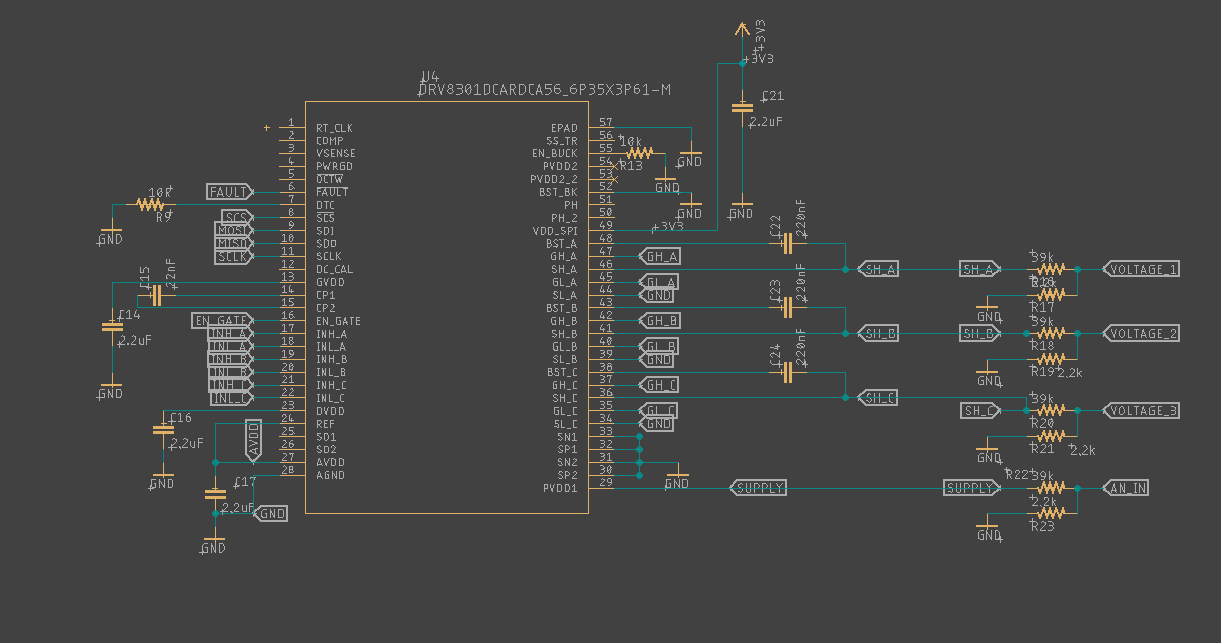
Task: Click the EPAD pin name
Action: (x=564, y=128)
